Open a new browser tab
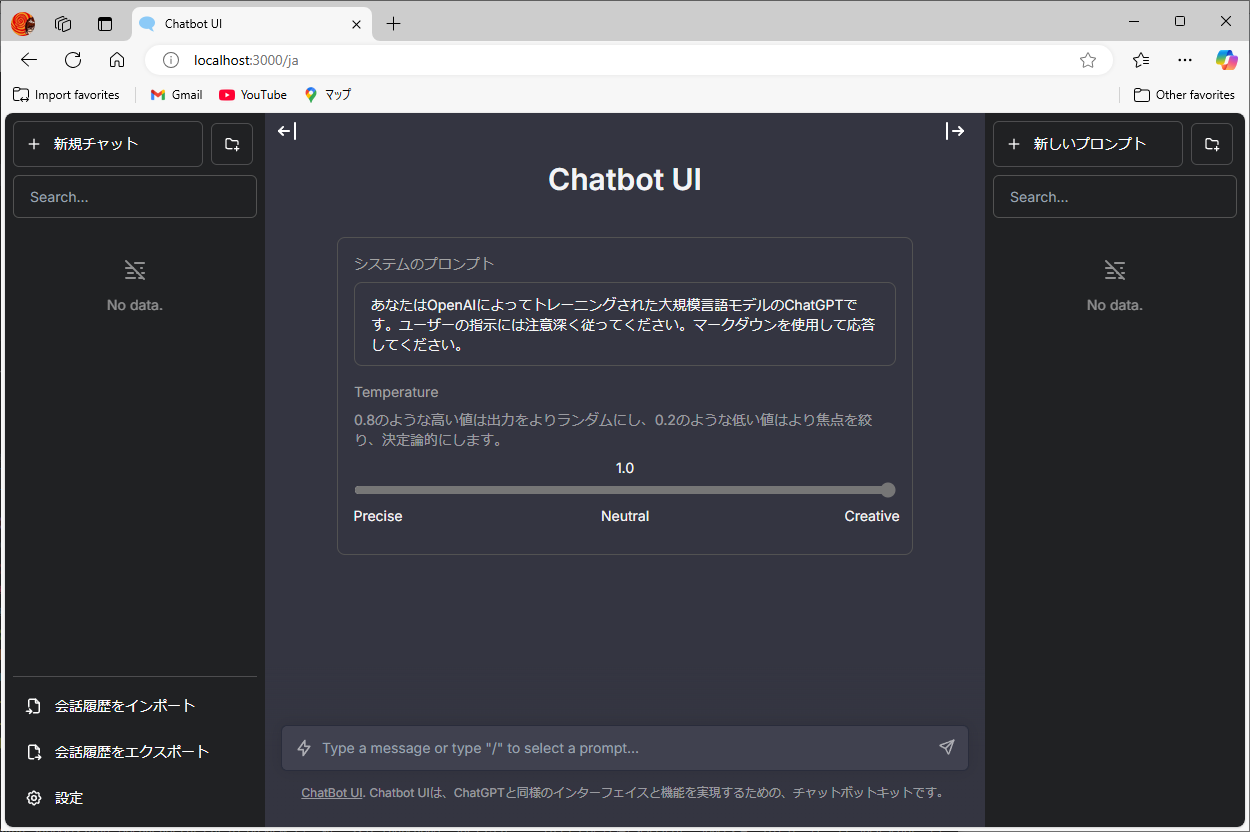This screenshot has width=1250, height=832. click(x=394, y=24)
